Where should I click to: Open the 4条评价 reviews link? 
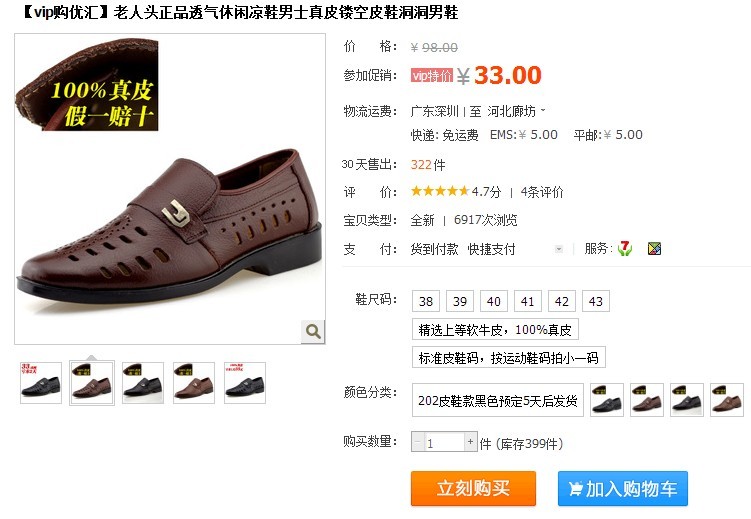(x=542, y=192)
